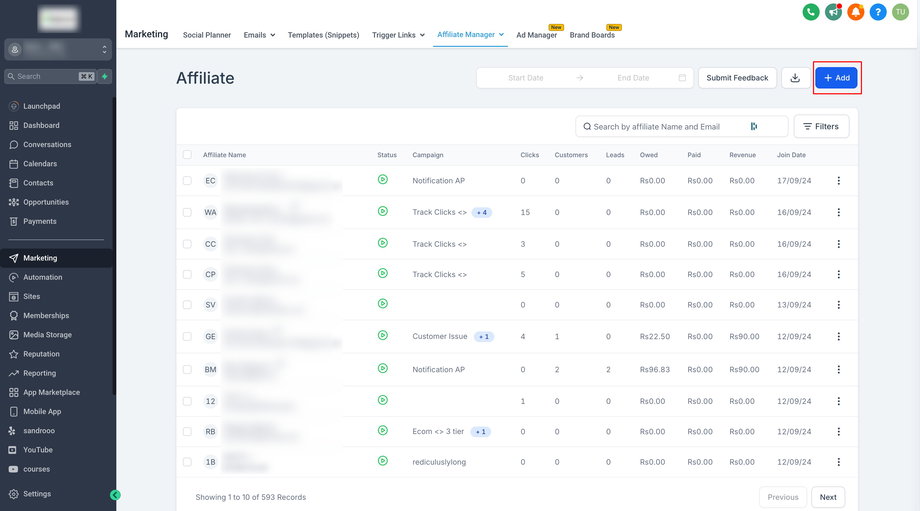Click the blue Add button
The width and height of the screenshot is (920, 511).
[x=836, y=78]
